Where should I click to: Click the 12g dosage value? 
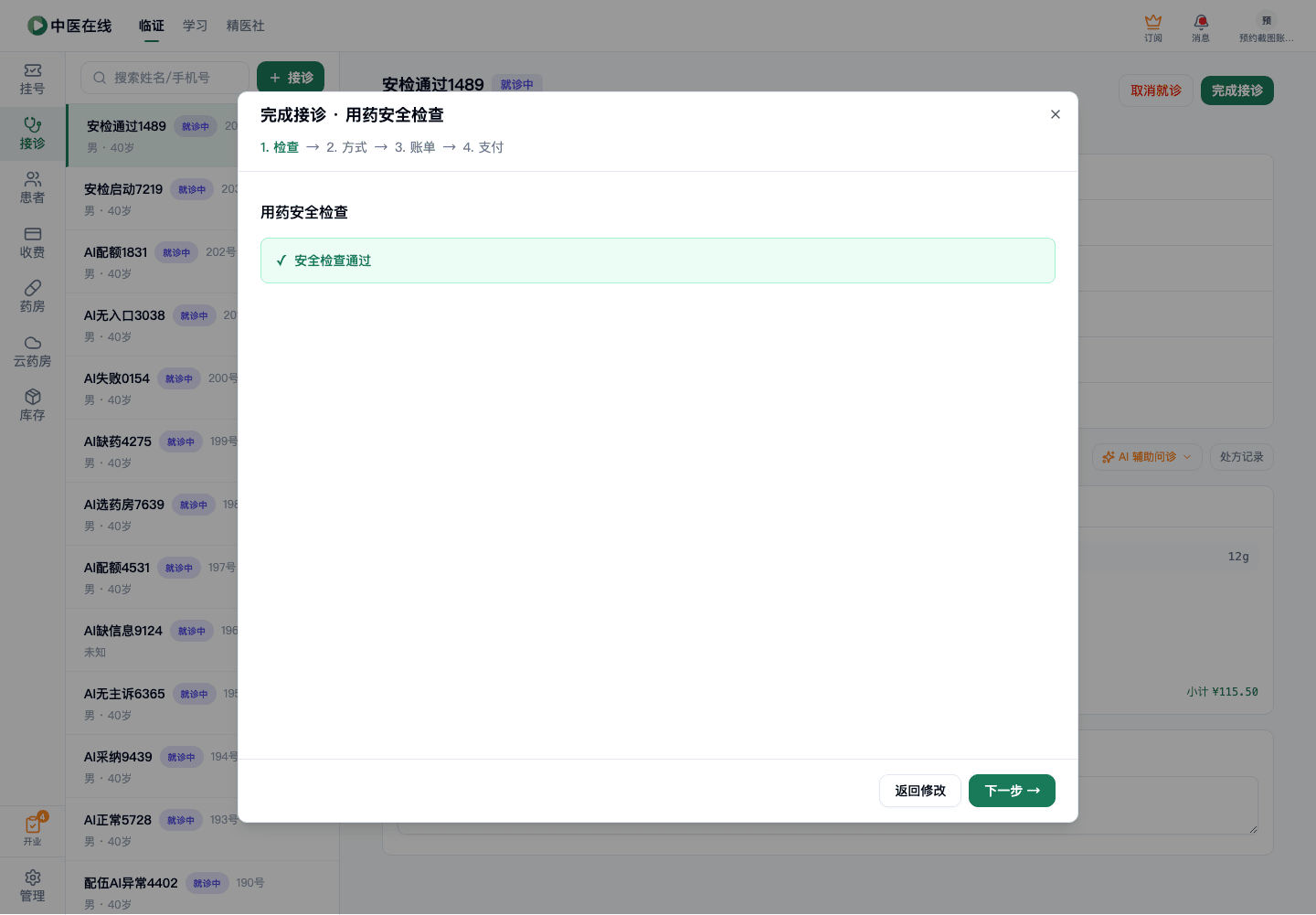pos(1238,557)
